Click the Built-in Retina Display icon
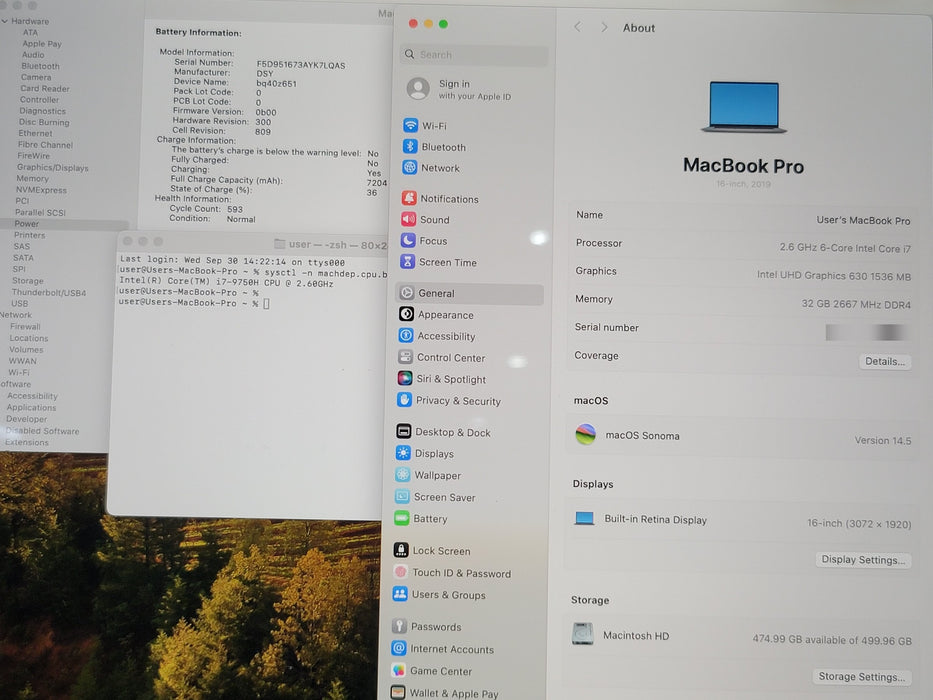 click(x=584, y=518)
